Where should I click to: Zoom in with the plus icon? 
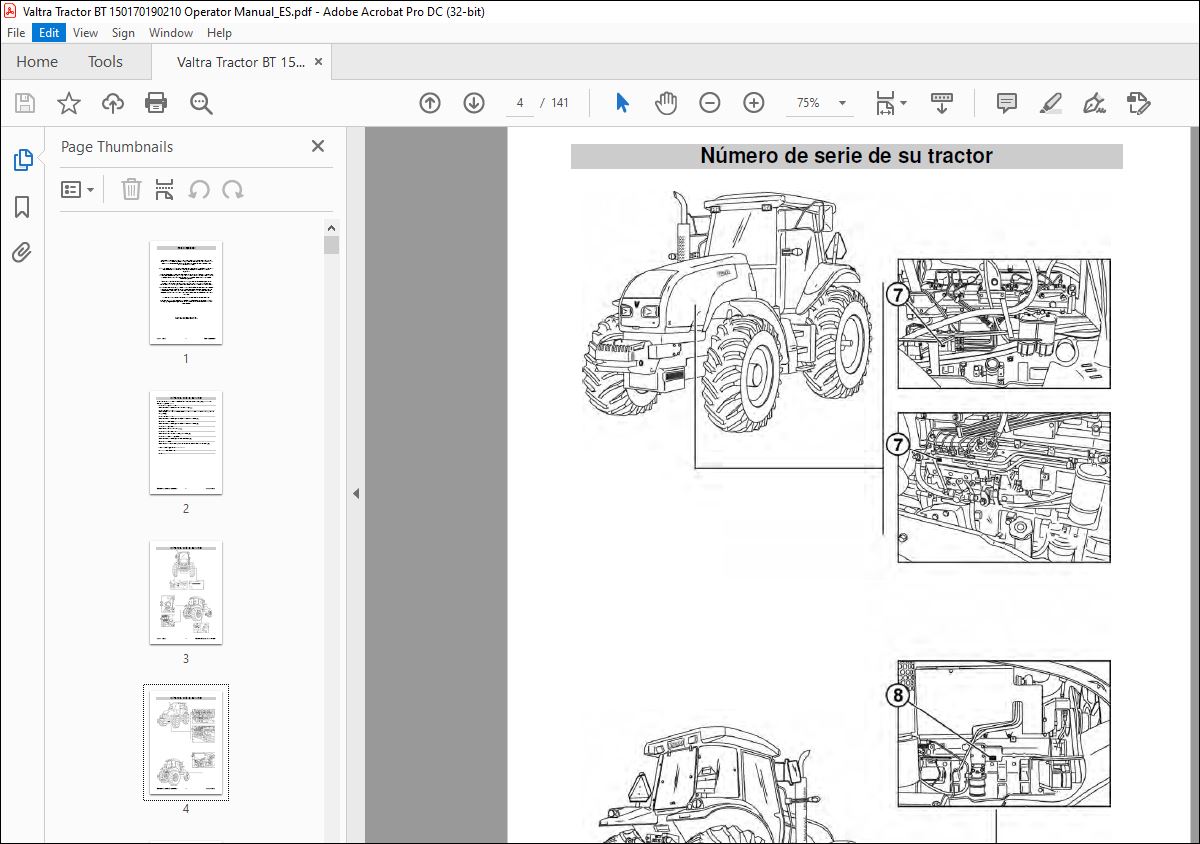click(x=754, y=103)
